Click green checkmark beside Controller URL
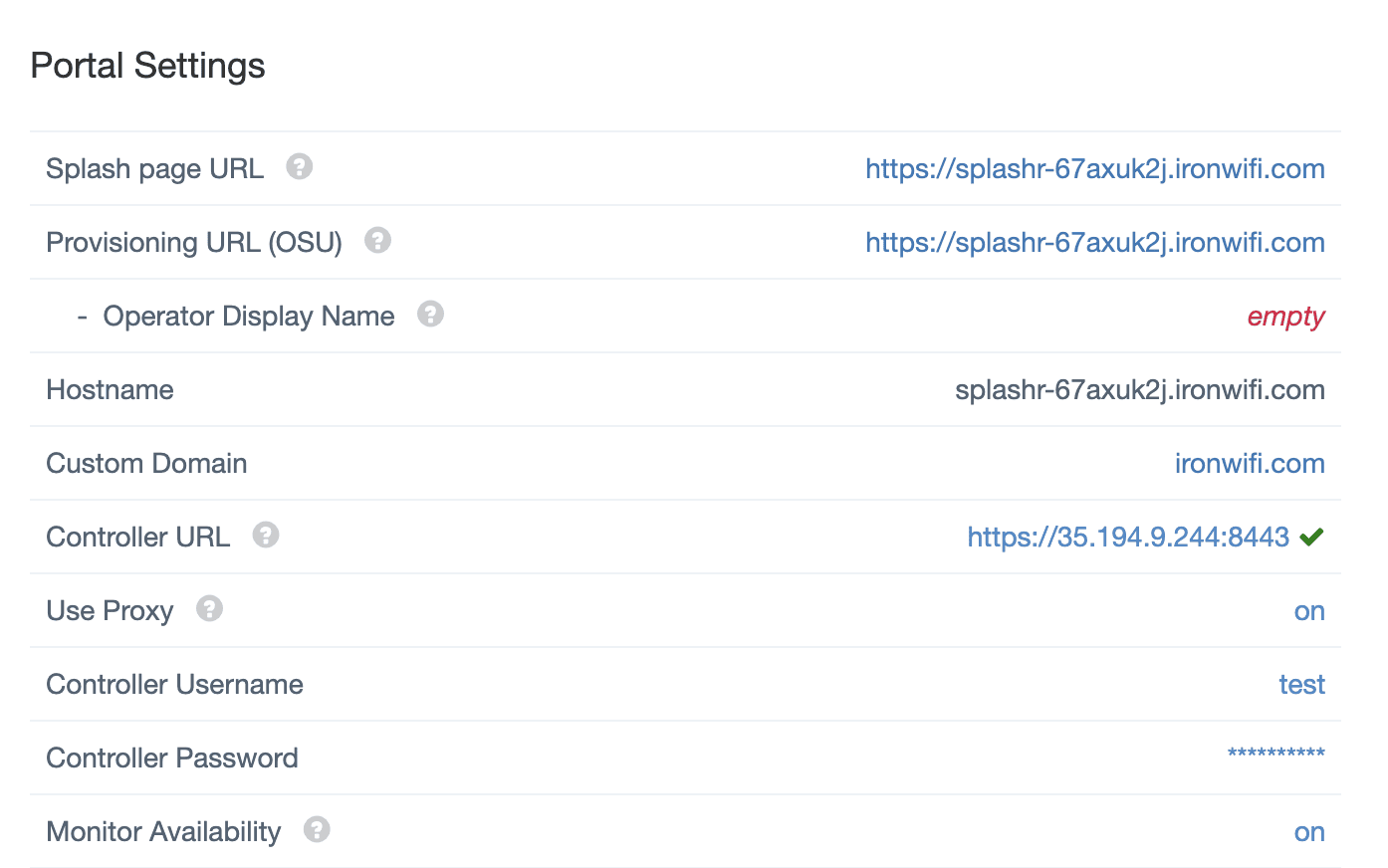 (1312, 538)
